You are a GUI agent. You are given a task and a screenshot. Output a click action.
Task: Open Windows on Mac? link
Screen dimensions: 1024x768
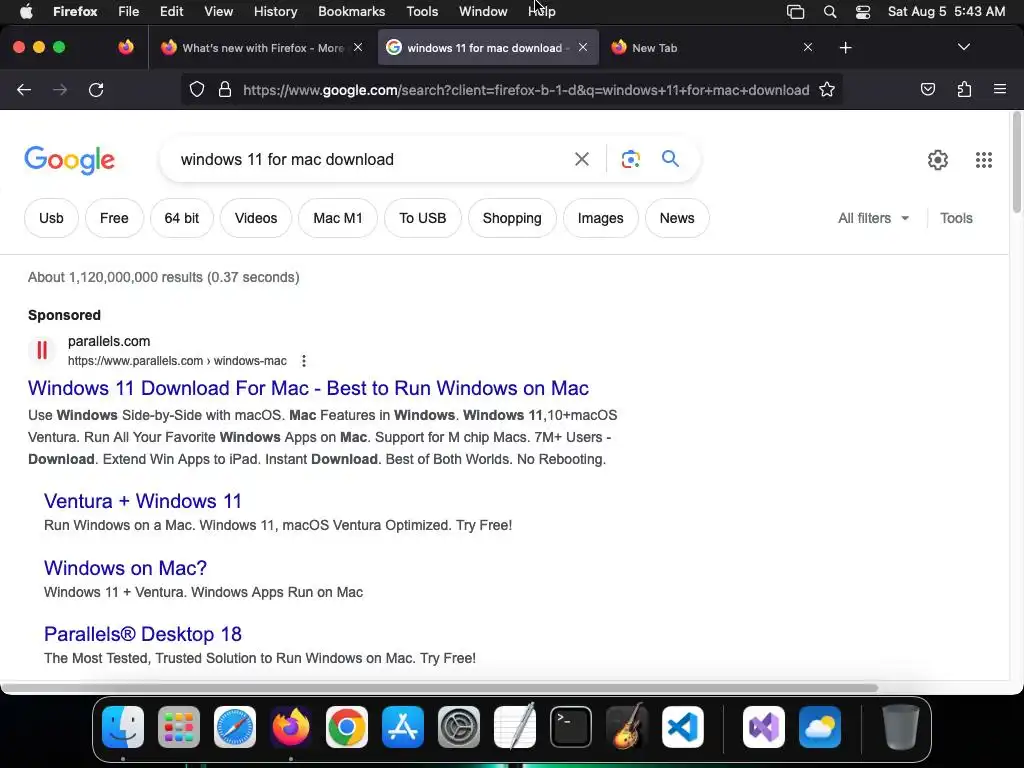tap(125, 568)
